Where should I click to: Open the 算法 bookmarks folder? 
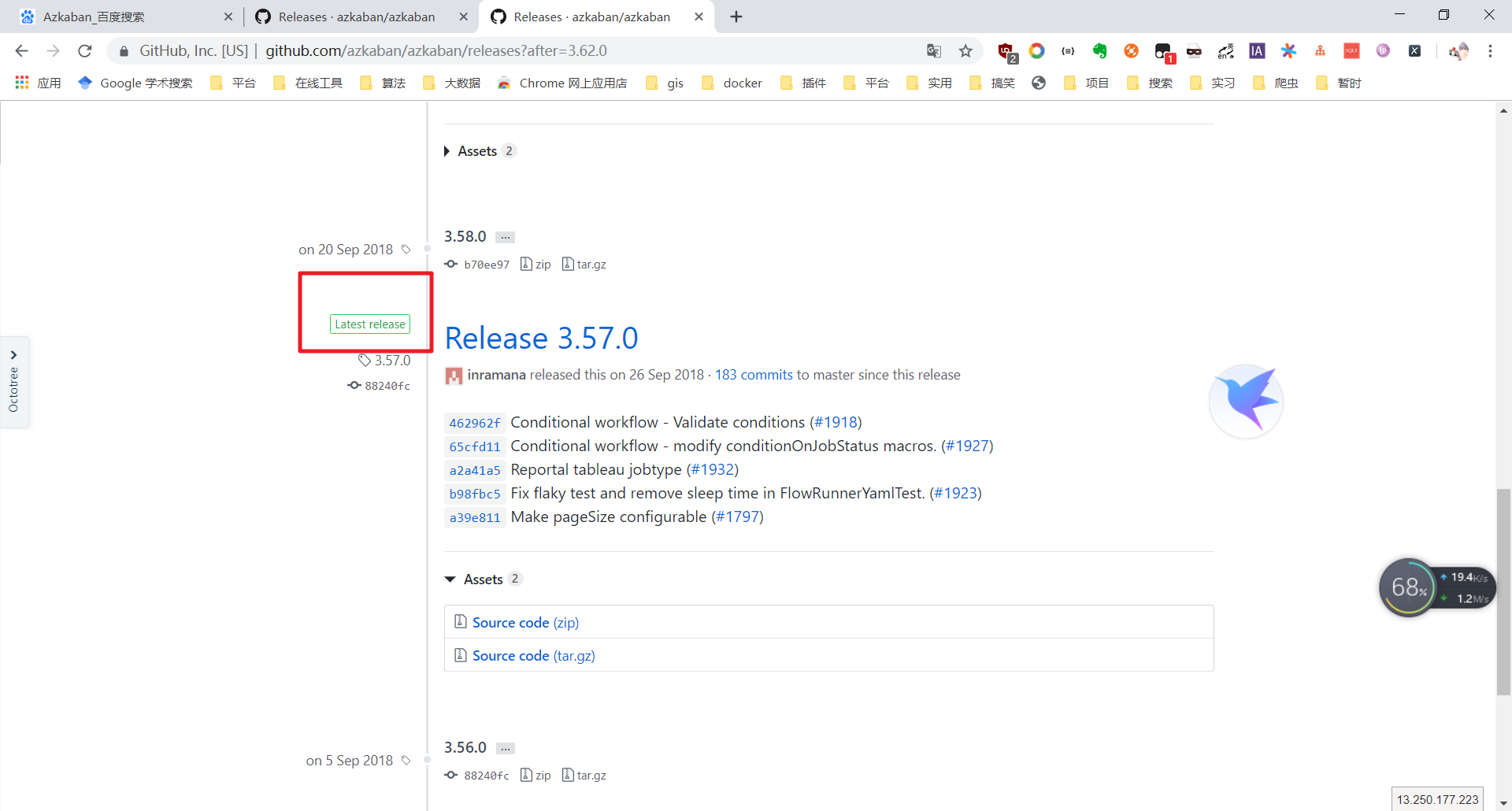[382, 83]
